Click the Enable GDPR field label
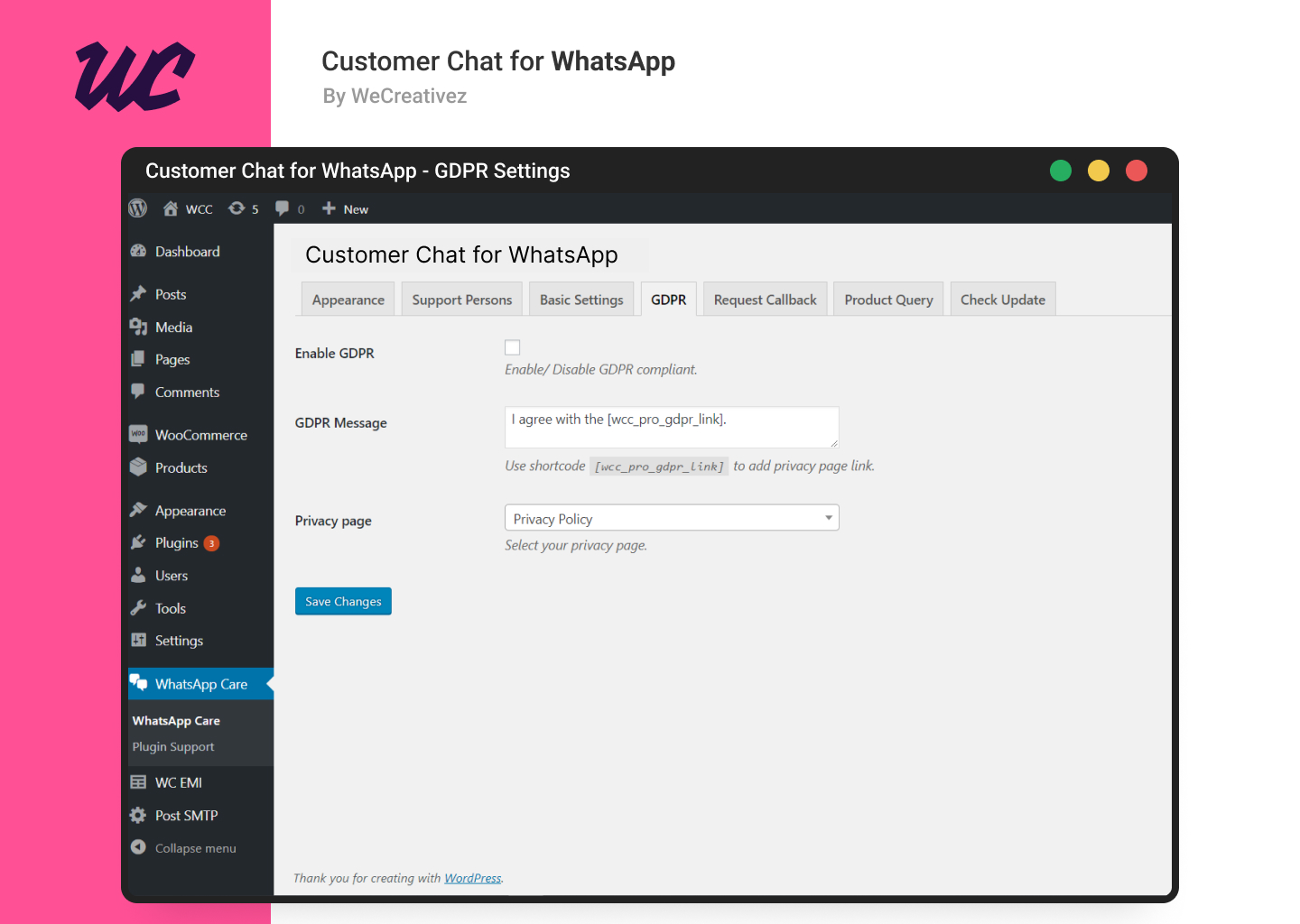Screen dimensions: 1300x924 pos(335,354)
